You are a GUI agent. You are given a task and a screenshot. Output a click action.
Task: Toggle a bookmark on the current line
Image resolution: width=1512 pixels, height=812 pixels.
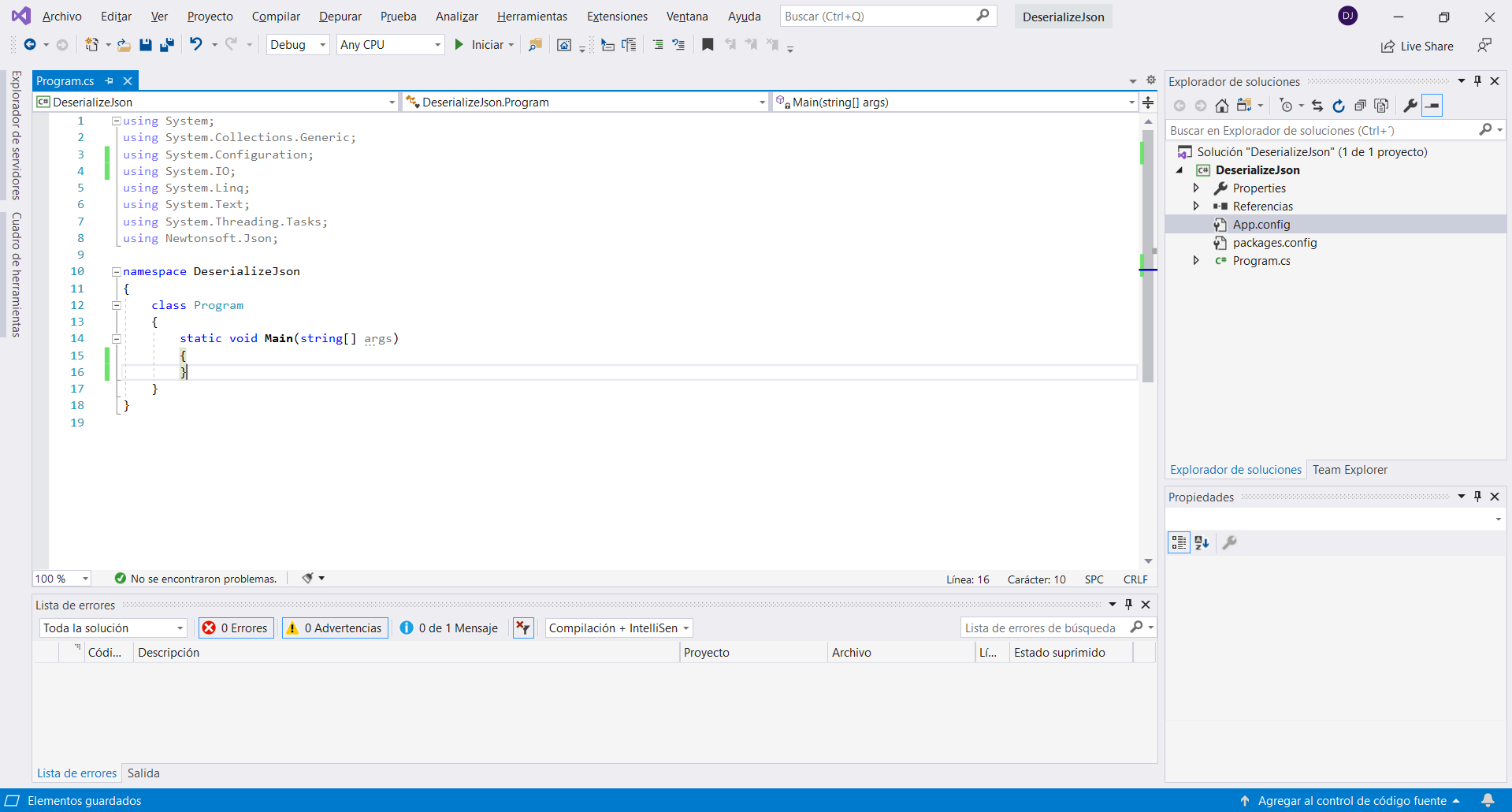coord(708,45)
